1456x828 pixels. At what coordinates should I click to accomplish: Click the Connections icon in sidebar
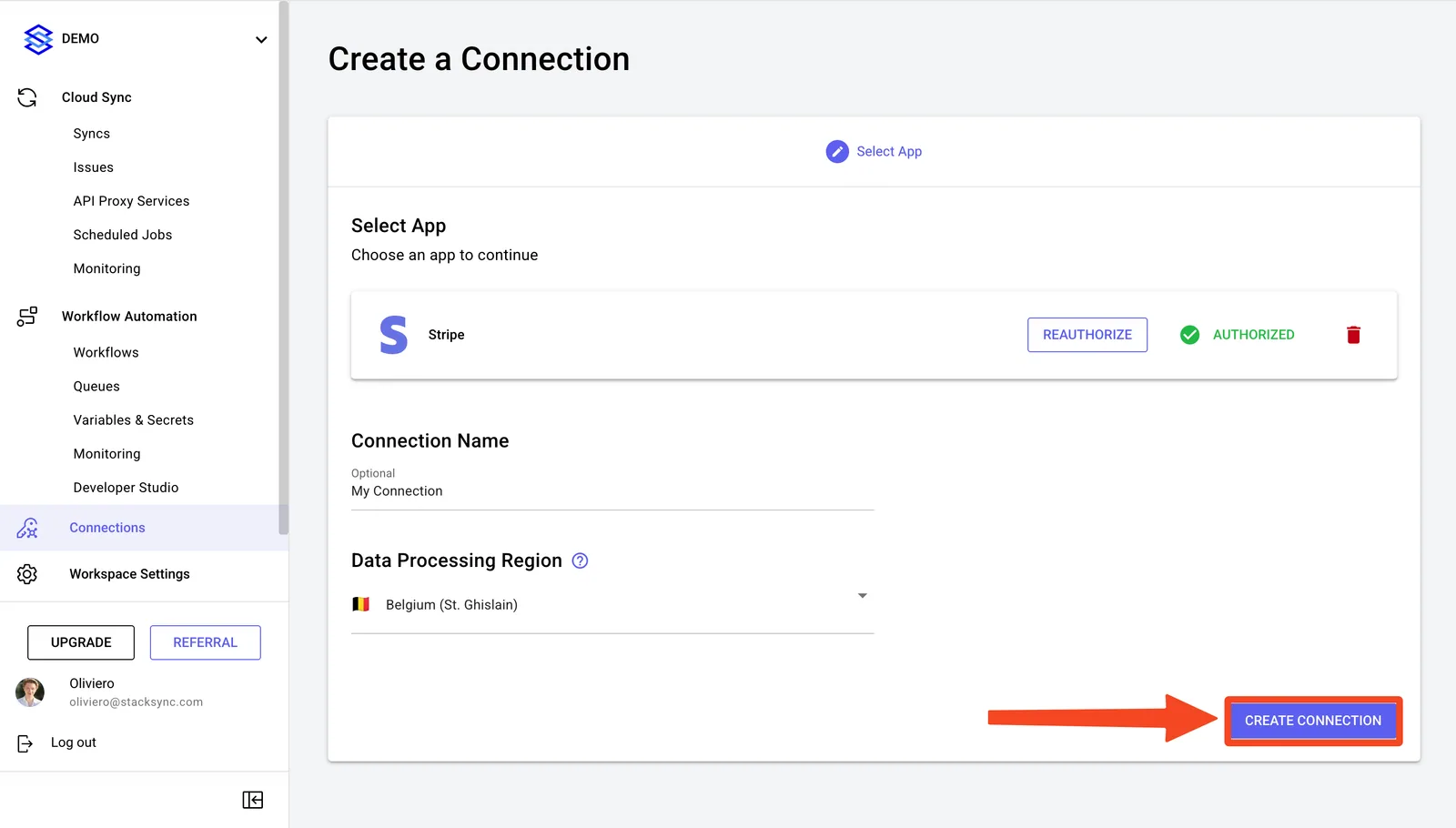[x=27, y=528]
